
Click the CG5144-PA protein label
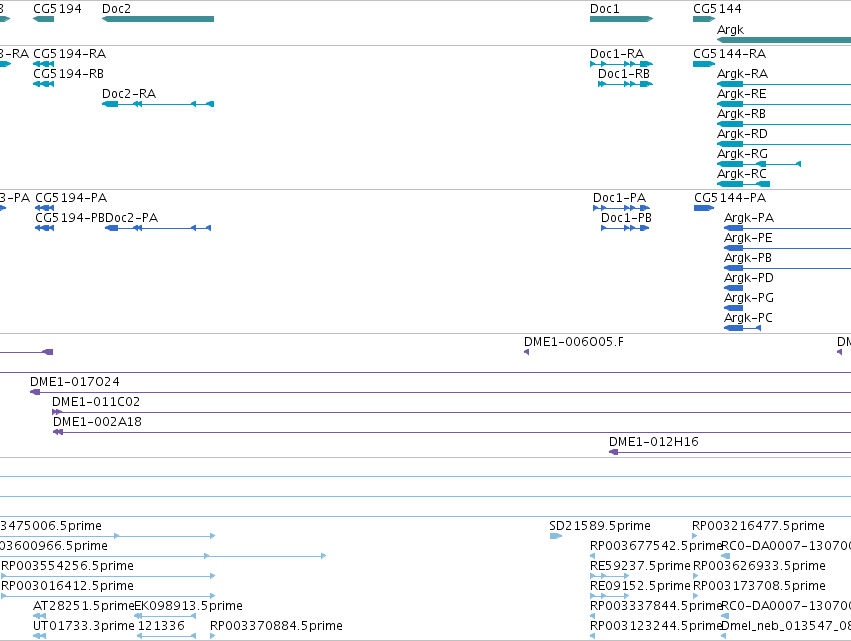coord(730,198)
